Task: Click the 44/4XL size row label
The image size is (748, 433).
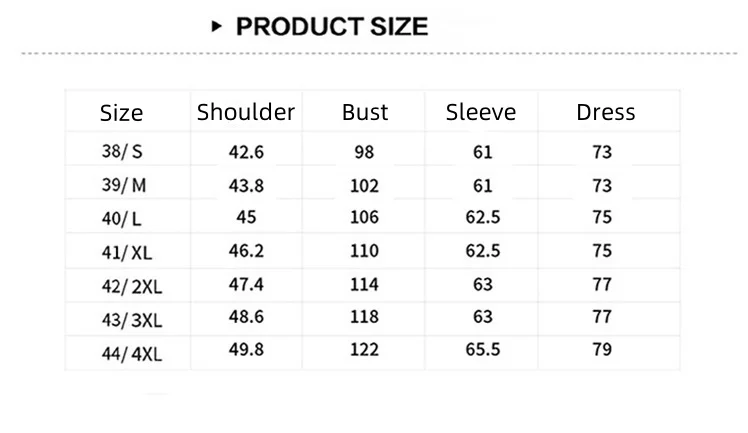Action: click(132, 353)
